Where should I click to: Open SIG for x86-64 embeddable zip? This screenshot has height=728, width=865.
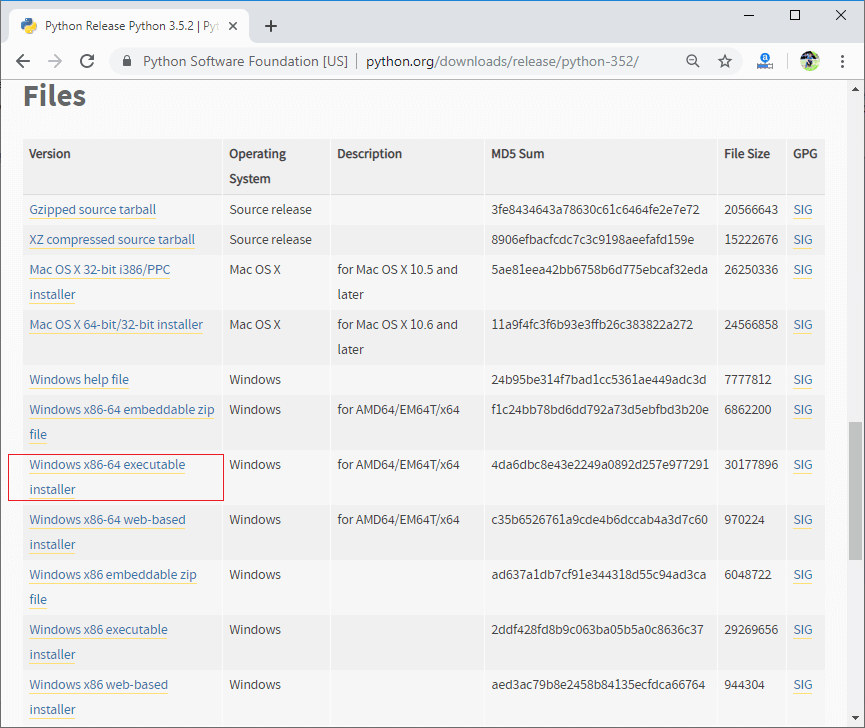coord(803,410)
